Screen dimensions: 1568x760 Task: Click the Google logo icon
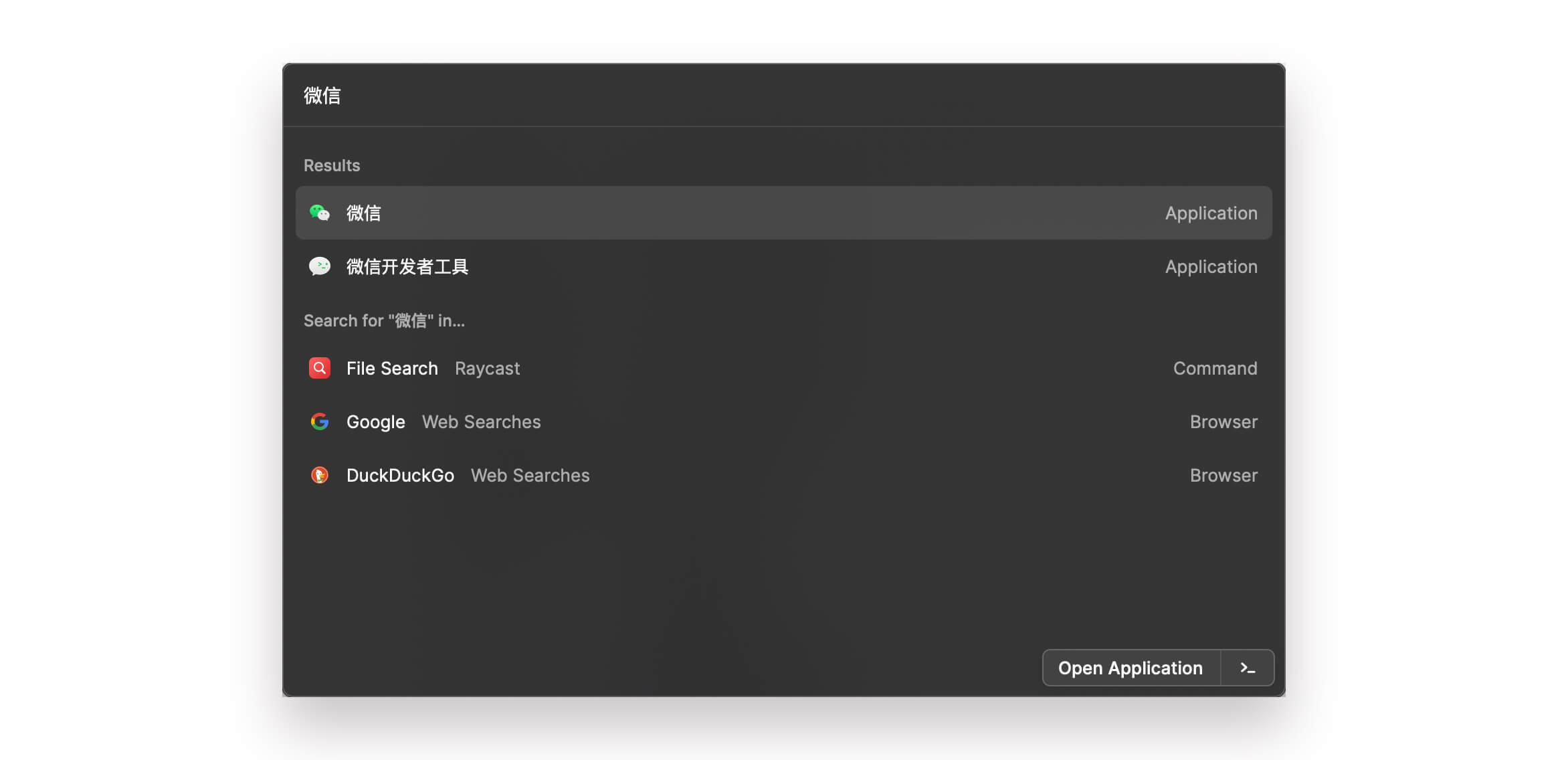pyautogui.click(x=320, y=421)
